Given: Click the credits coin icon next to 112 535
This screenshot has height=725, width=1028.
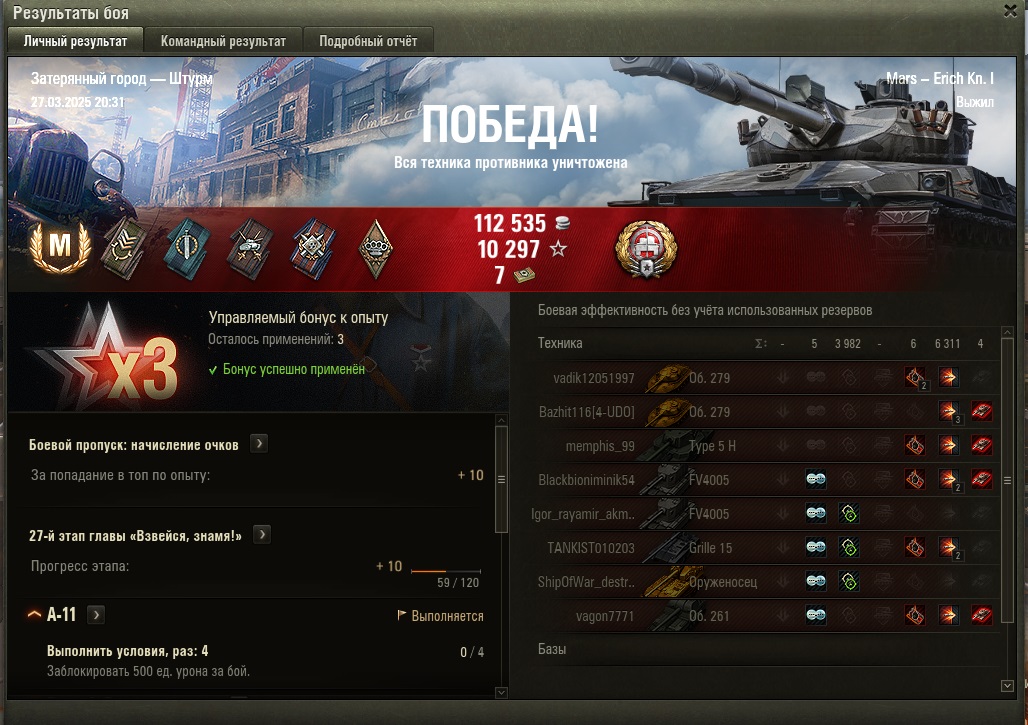Looking at the screenshot, I should coord(563,224).
